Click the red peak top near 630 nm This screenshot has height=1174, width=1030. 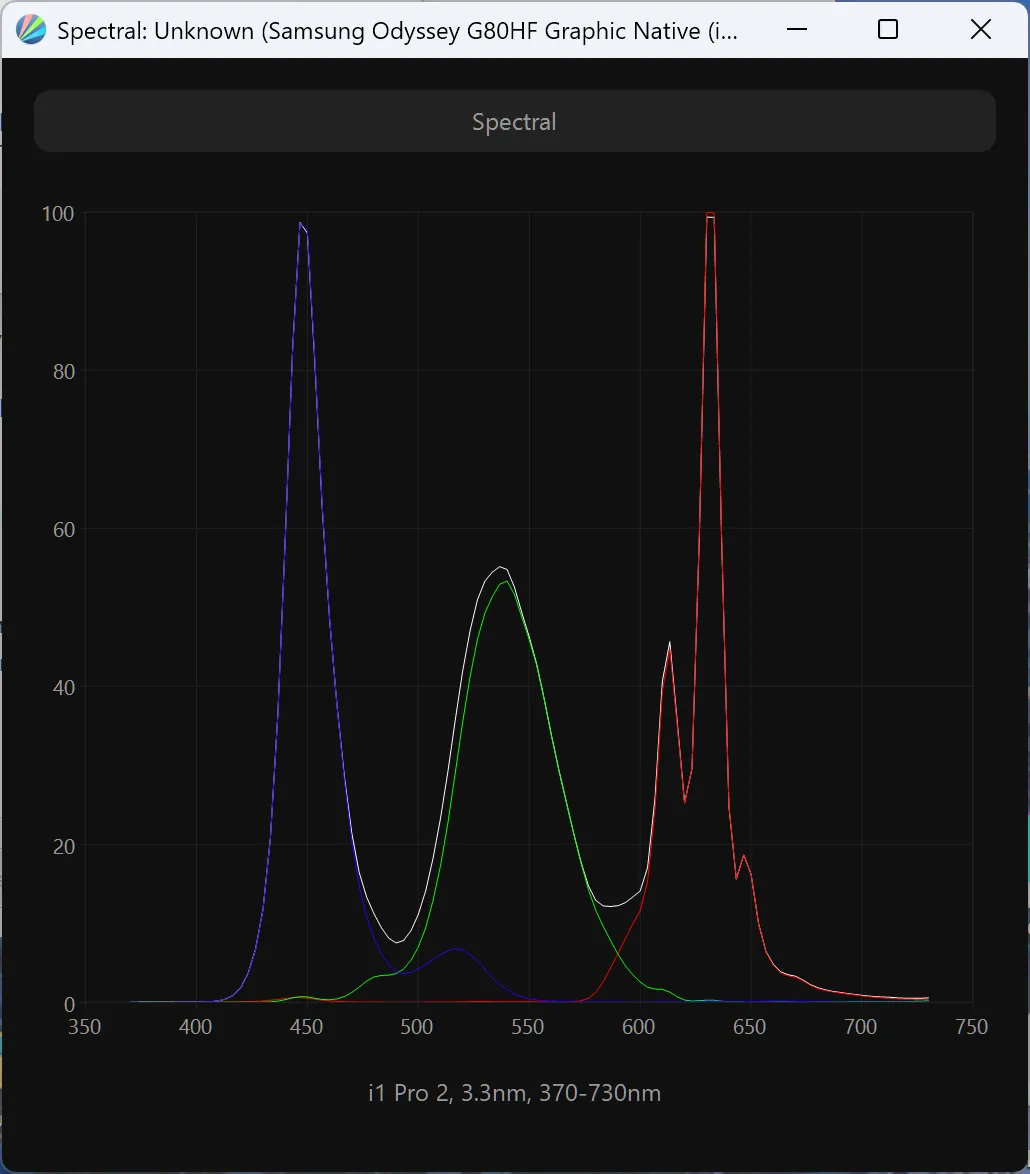(x=710, y=215)
